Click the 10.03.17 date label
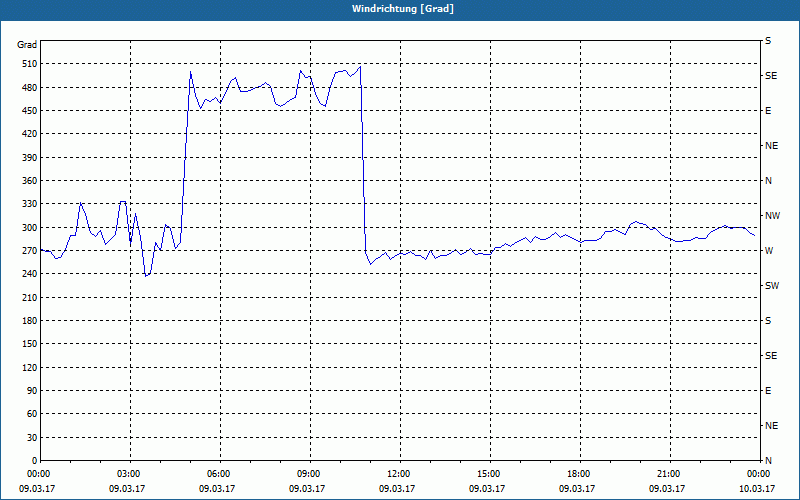Screen dimensions: 800x500 point(757,488)
